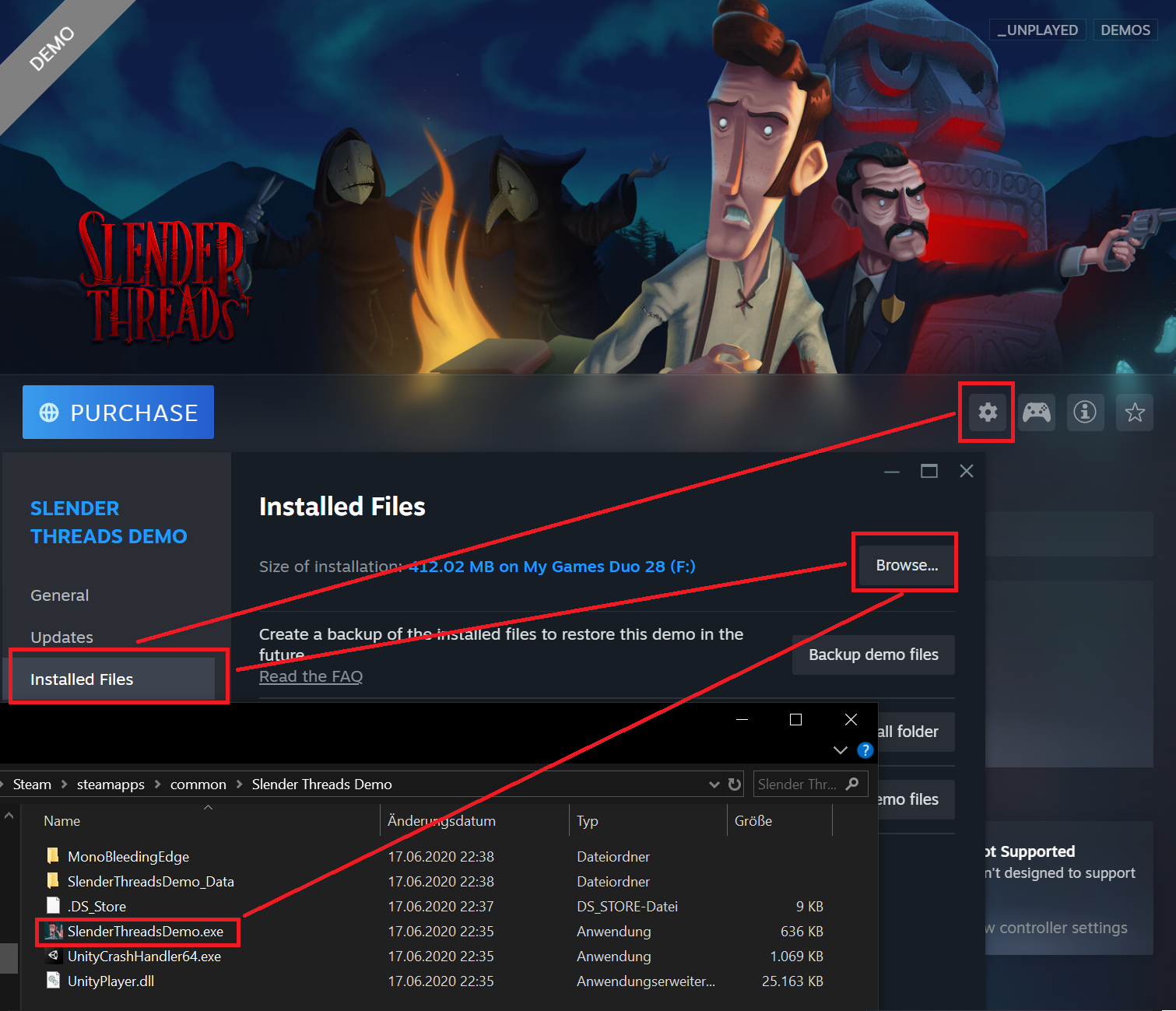1176x1011 pixels.
Task: Sort by the Name column header
Action: click(x=62, y=821)
